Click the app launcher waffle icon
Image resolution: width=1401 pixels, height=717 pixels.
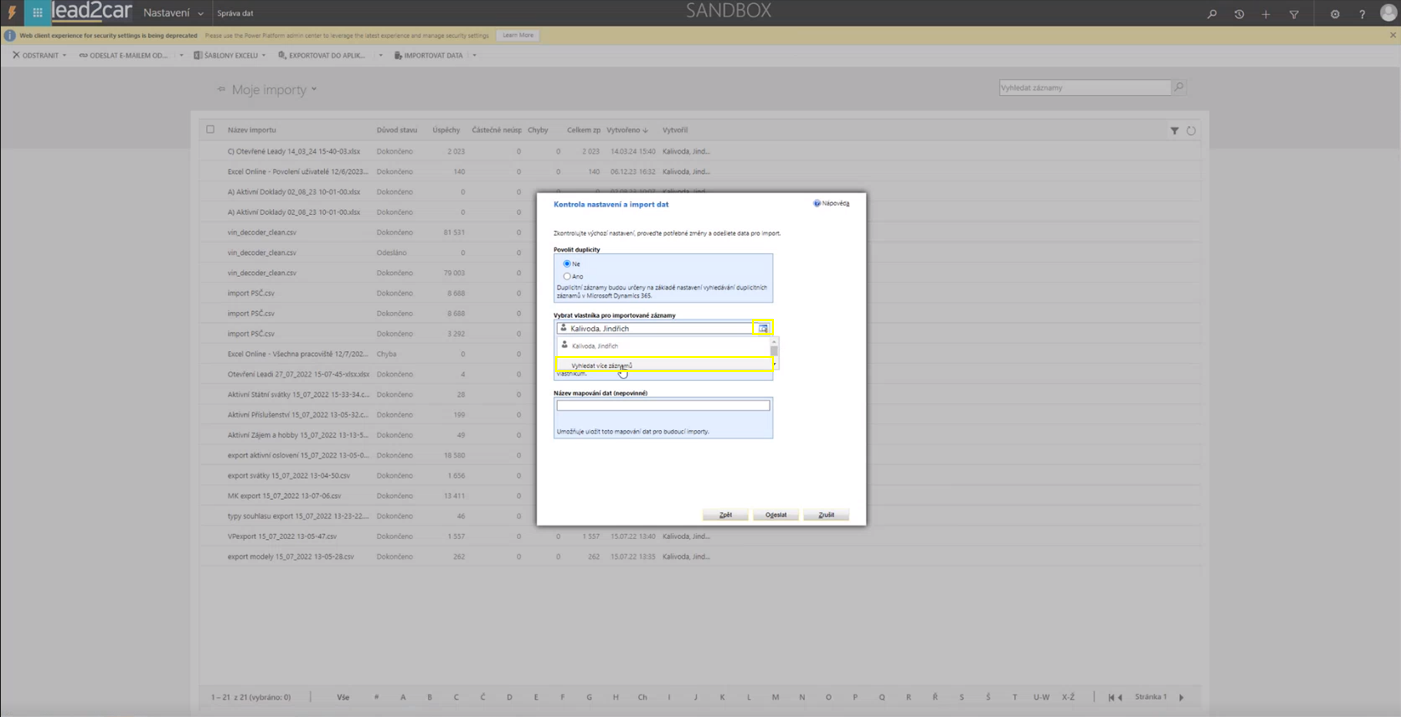click(x=38, y=13)
